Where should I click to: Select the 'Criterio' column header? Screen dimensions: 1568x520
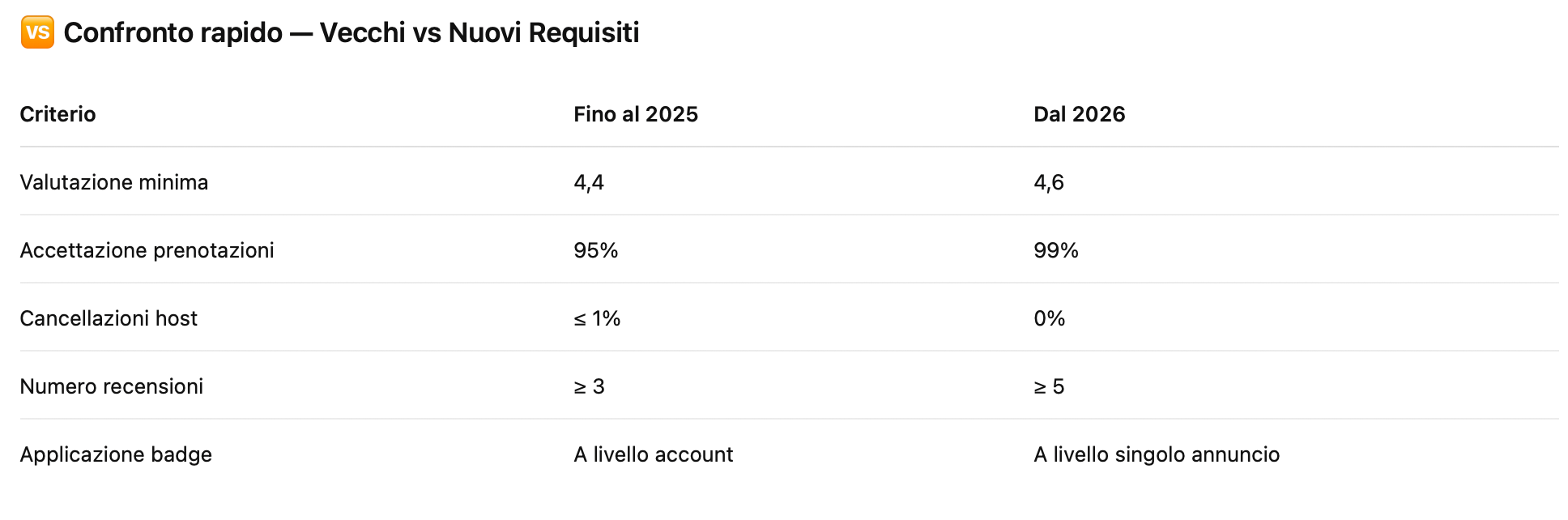tap(58, 114)
